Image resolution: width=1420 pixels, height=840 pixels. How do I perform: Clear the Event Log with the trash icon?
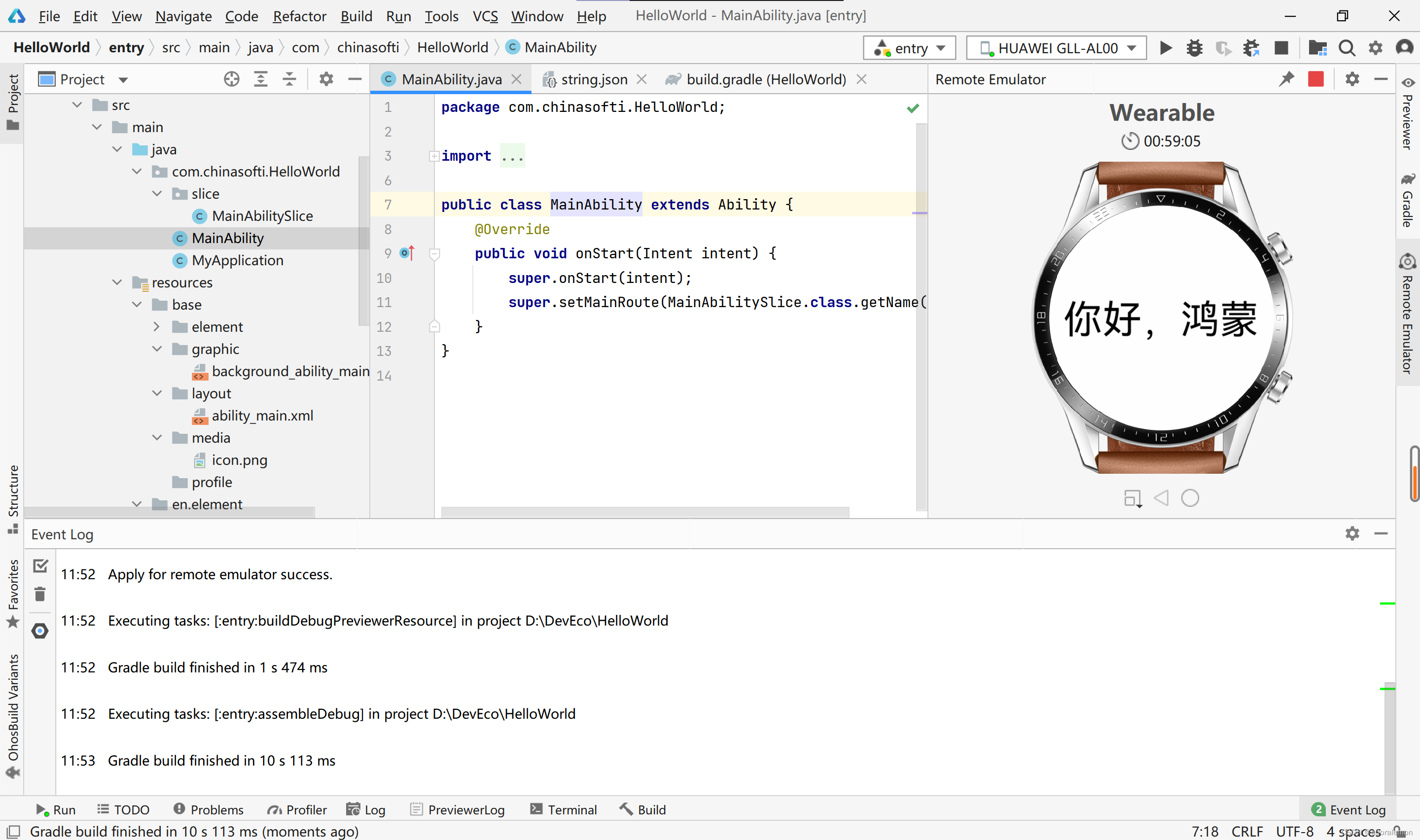pos(40,594)
